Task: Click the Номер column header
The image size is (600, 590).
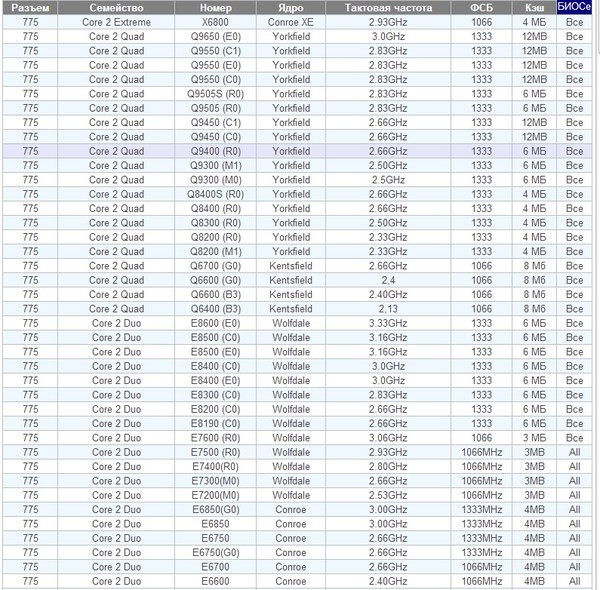Action: 215,8
